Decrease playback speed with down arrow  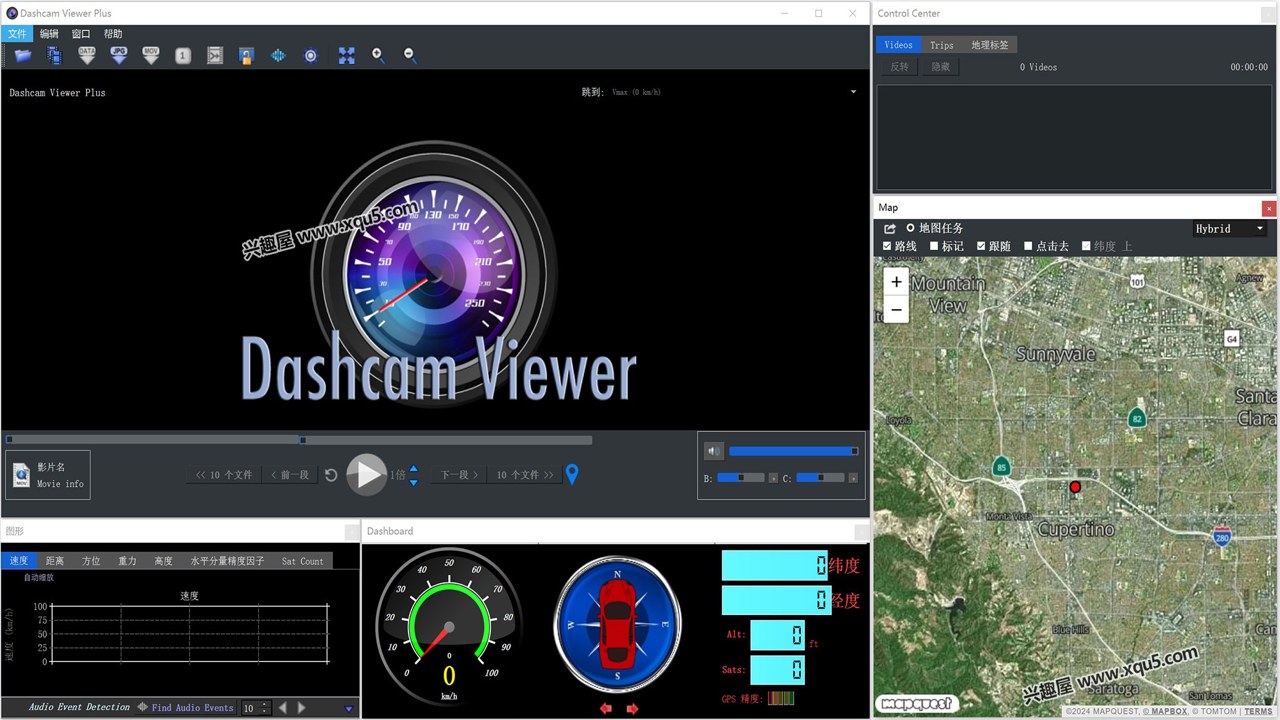tap(414, 482)
